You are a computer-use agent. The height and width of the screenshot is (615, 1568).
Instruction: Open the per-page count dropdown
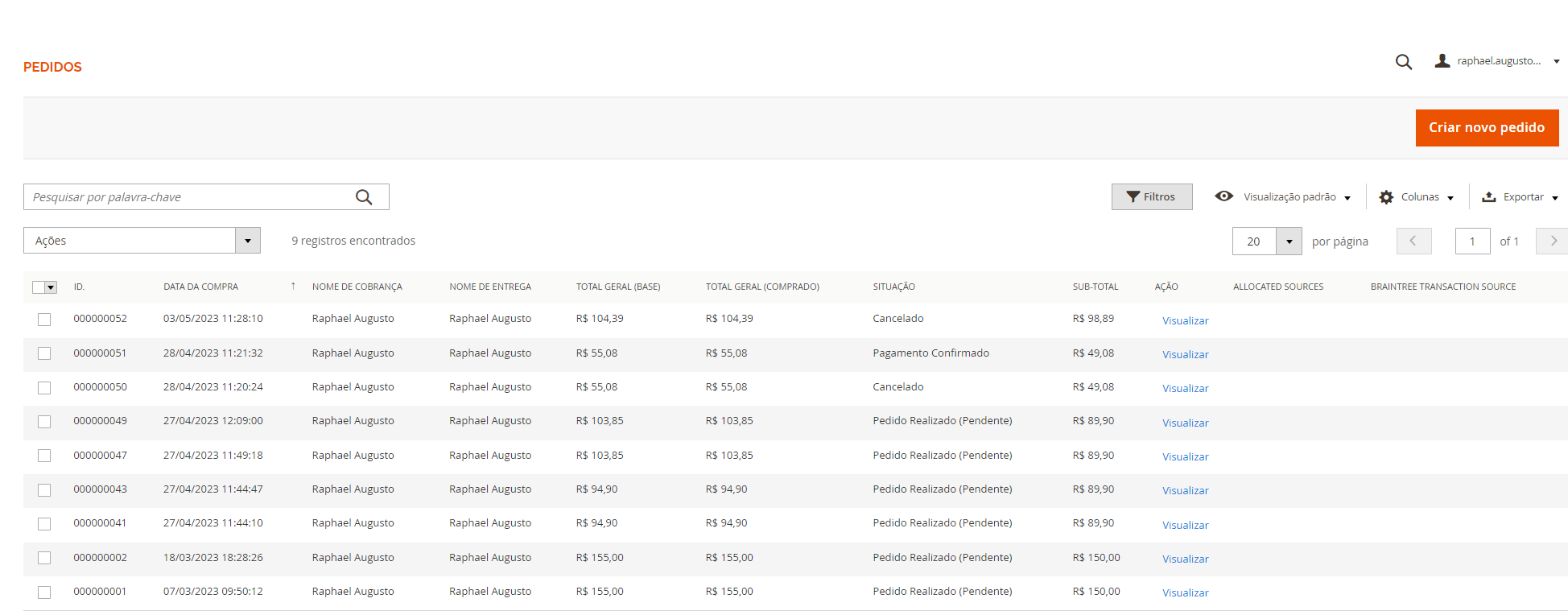[1289, 241]
